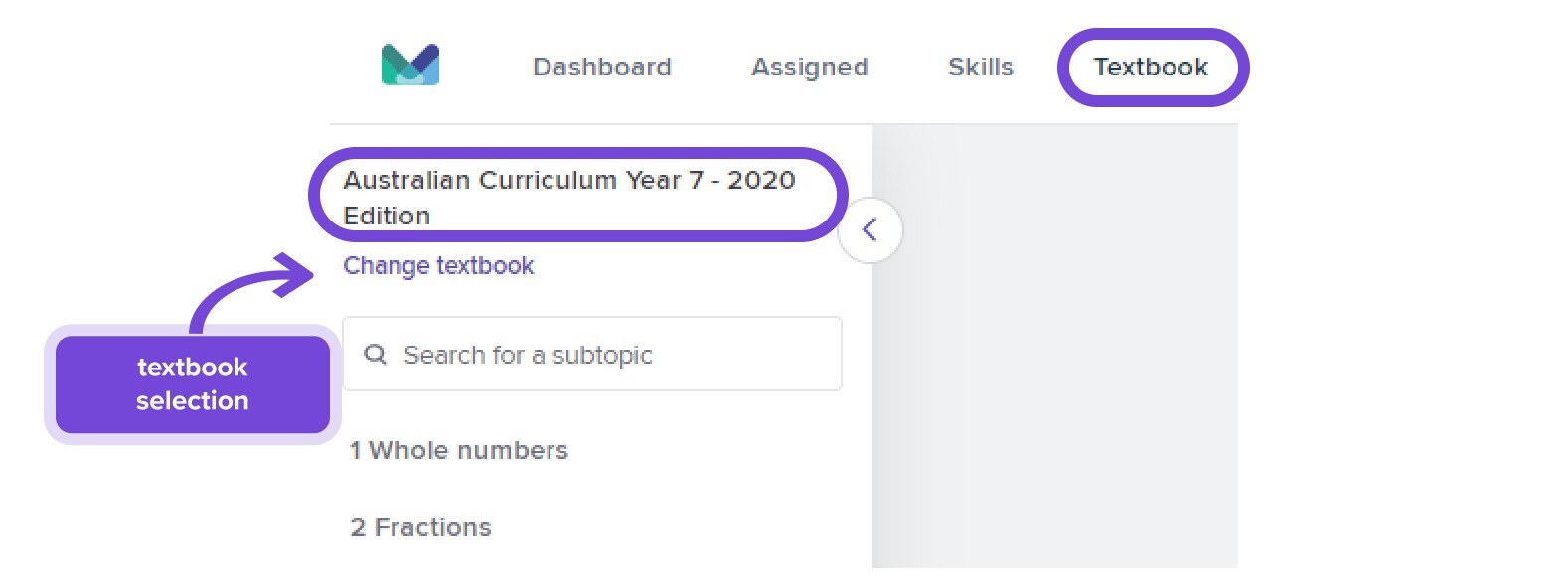Click the 2020 Edition text in title

(569, 198)
